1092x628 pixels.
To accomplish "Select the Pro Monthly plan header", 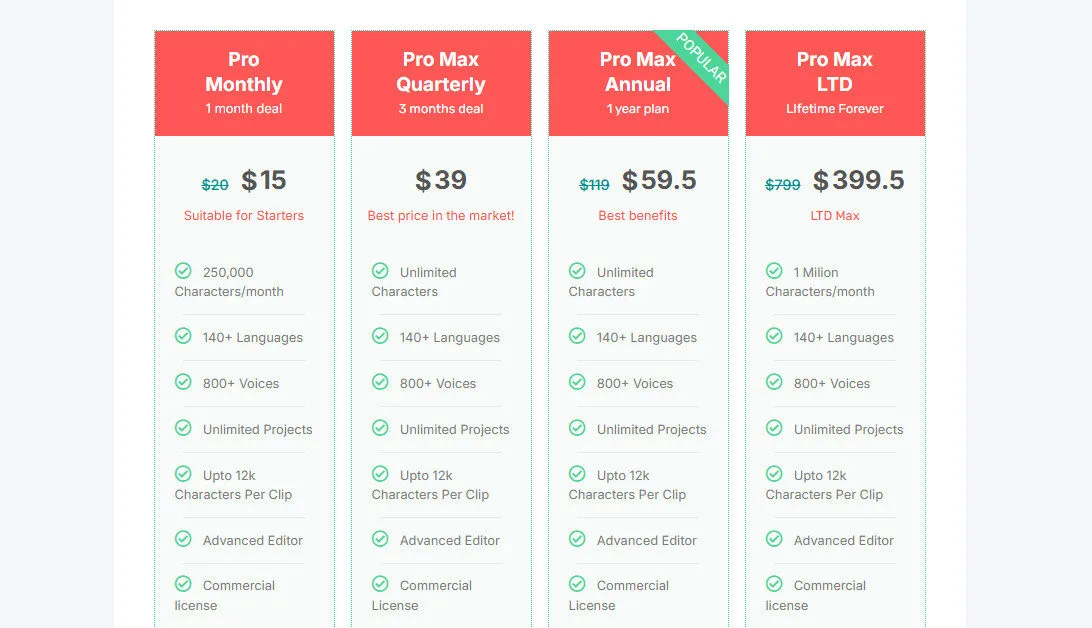I will pos(243,82).
